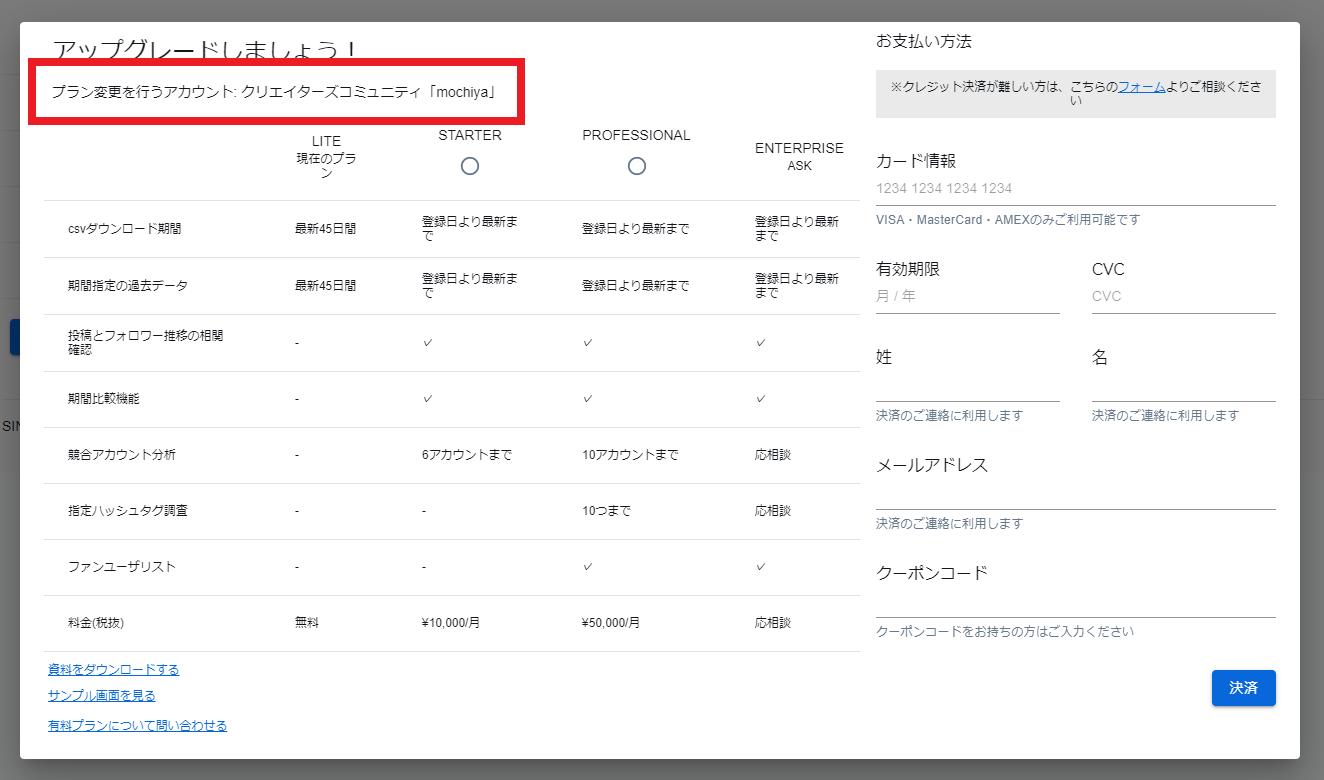Open the サンプル画面を見る link

pos(101,696)
